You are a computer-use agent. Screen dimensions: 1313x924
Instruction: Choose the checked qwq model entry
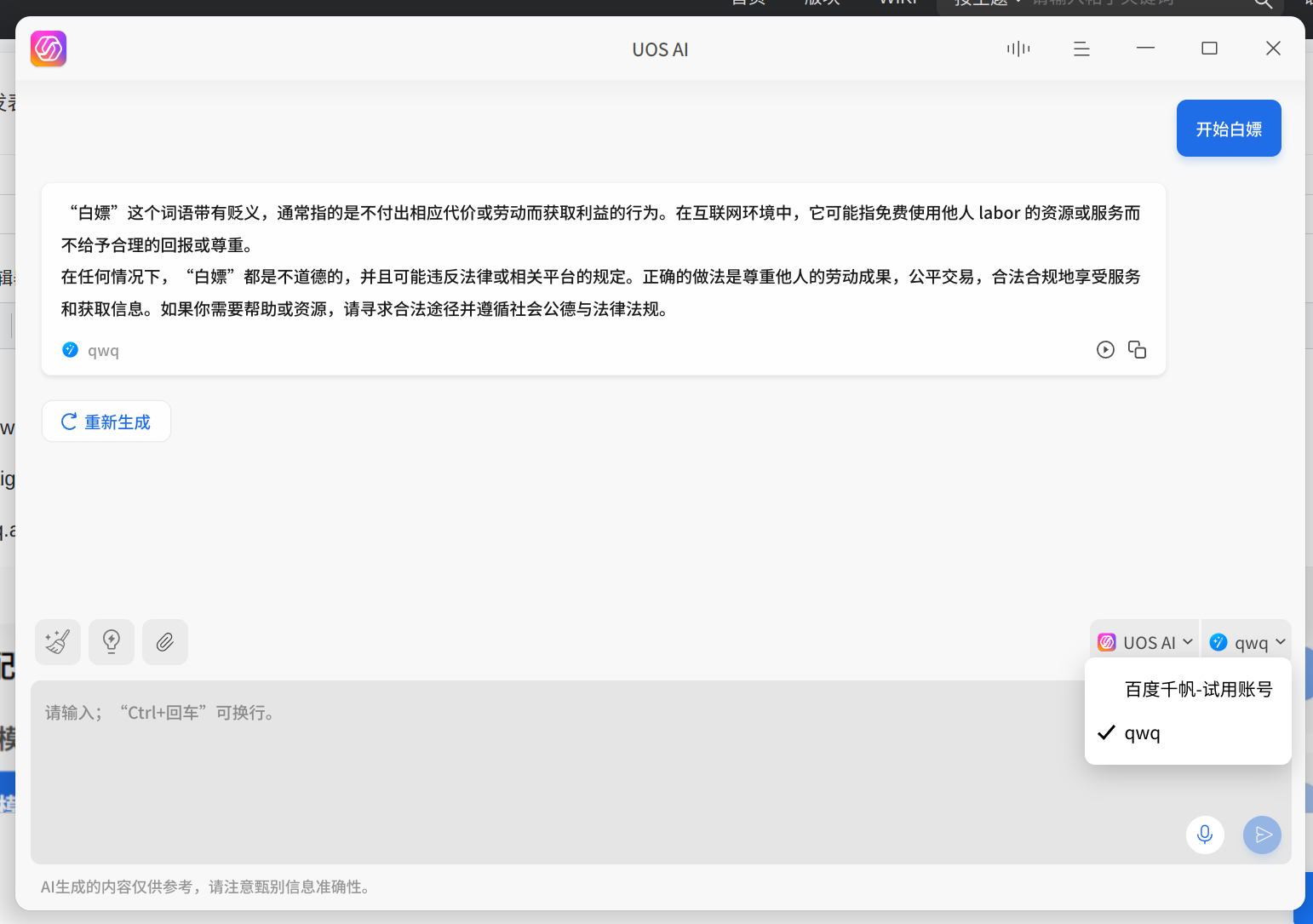tap(1188, 733)
